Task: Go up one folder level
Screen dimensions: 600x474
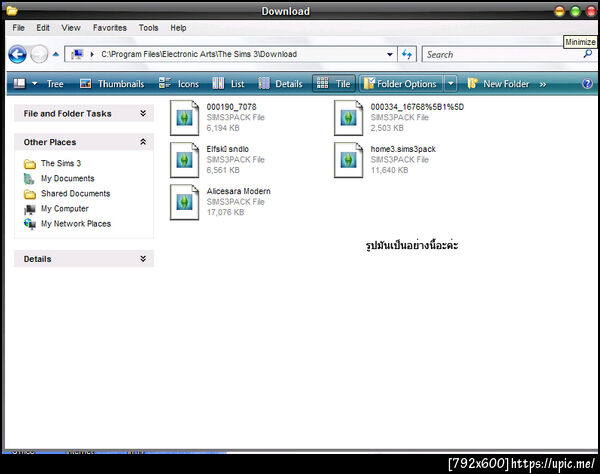Action: coord(56,54)
